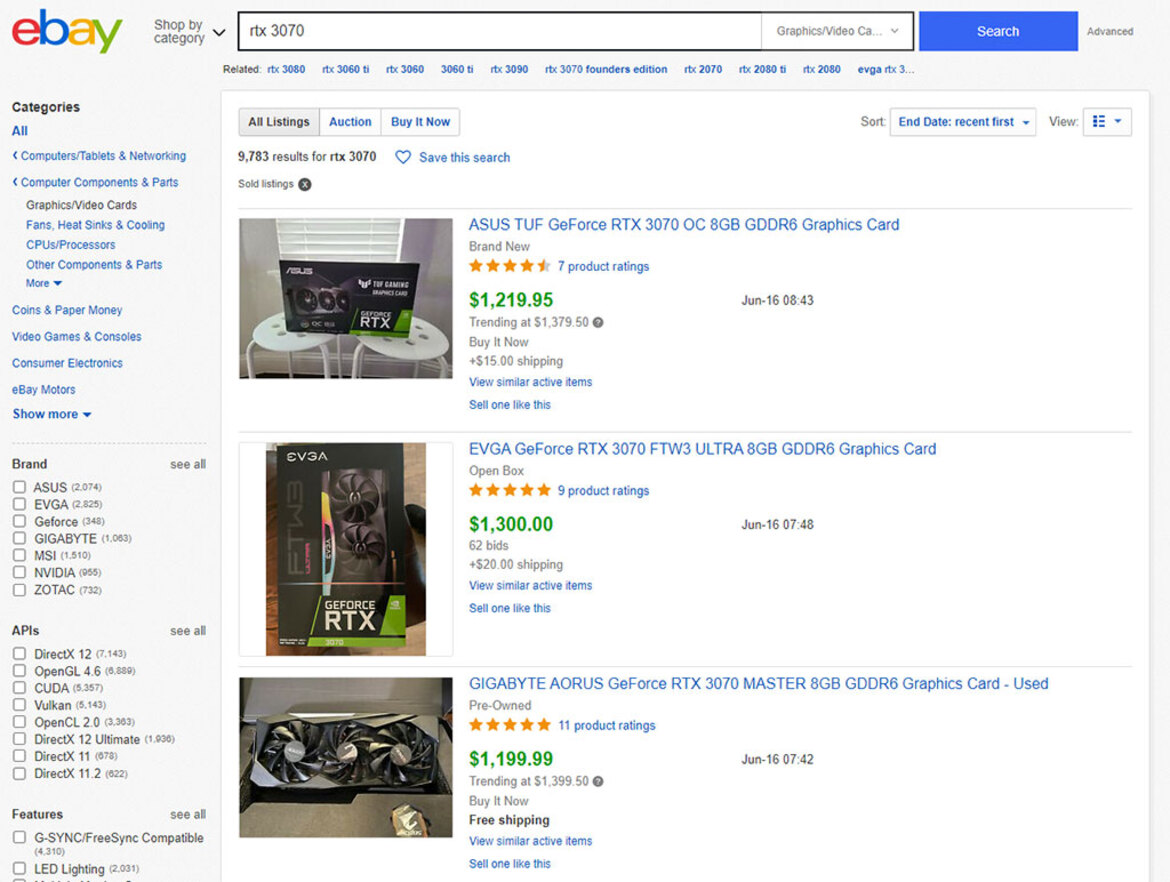This screenshot has width=1170, height=882.
Task: Open ASUS TUF GeForce RTX 3070 listing title
Action: pos(683,225)
